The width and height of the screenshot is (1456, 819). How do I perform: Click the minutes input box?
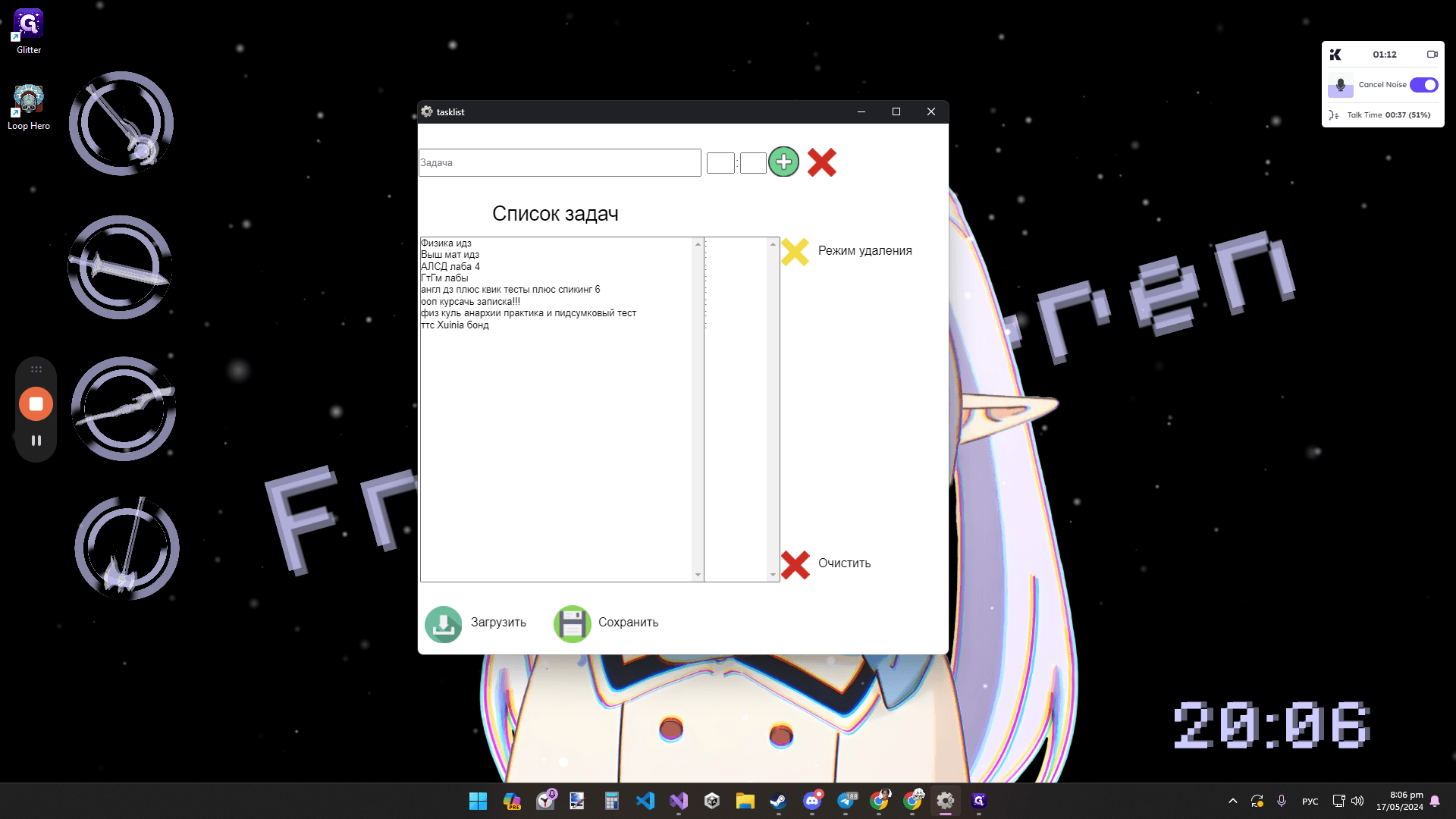coord(753,163)
